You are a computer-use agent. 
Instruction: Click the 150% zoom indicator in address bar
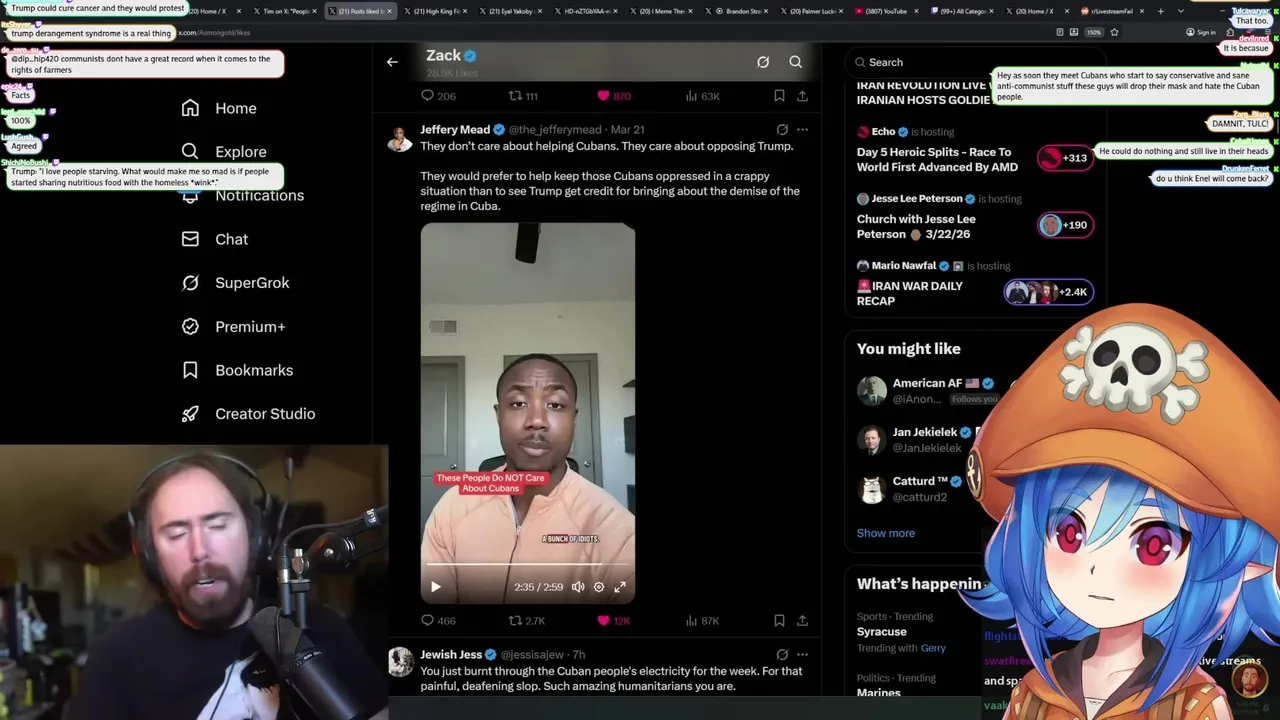point(1093,32)
